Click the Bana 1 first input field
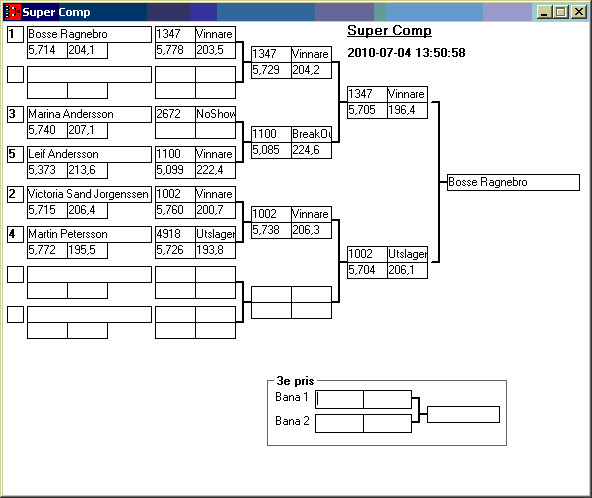Screen dimensions: 592x498 (339, 399)
